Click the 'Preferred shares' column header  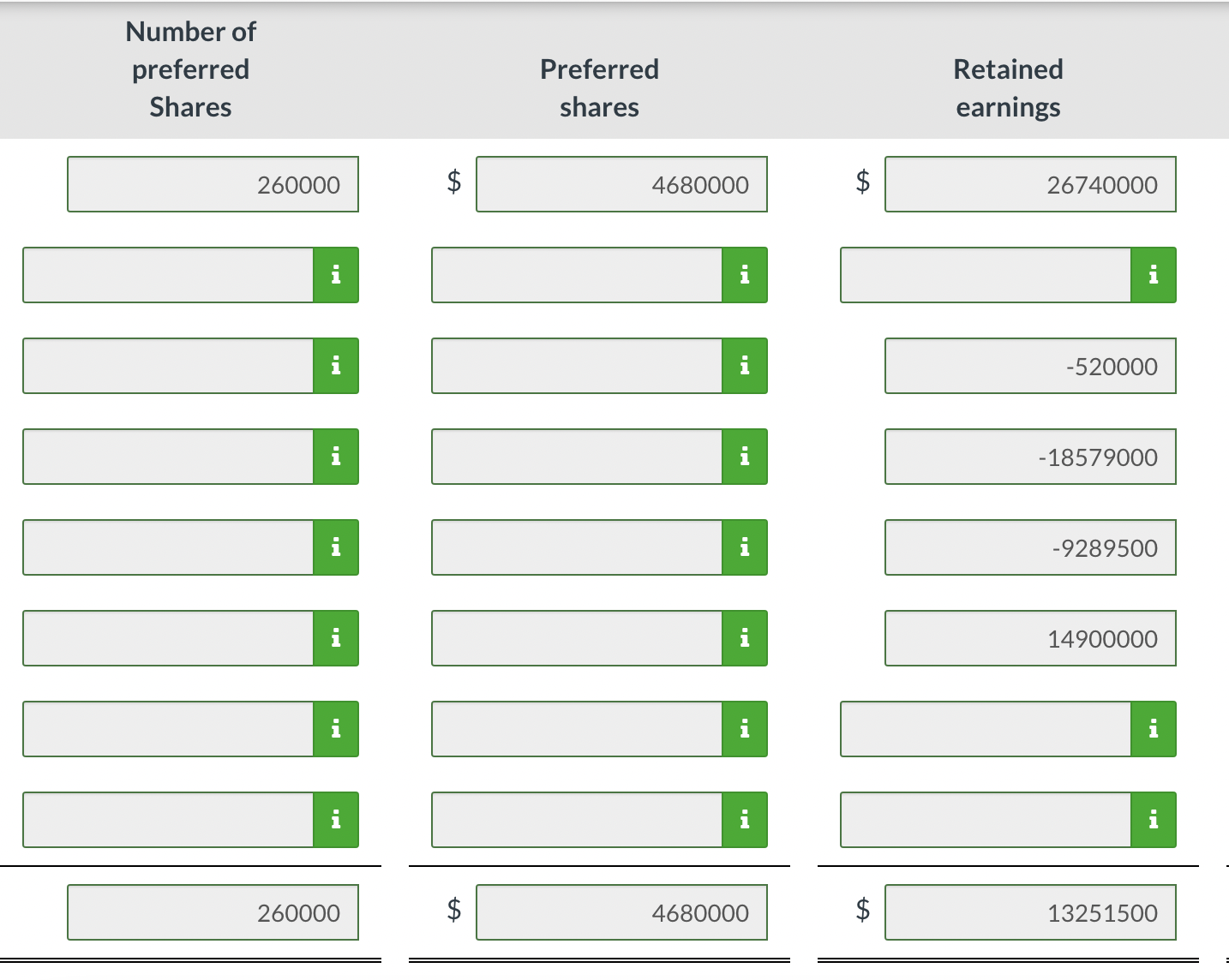(599, 88)
